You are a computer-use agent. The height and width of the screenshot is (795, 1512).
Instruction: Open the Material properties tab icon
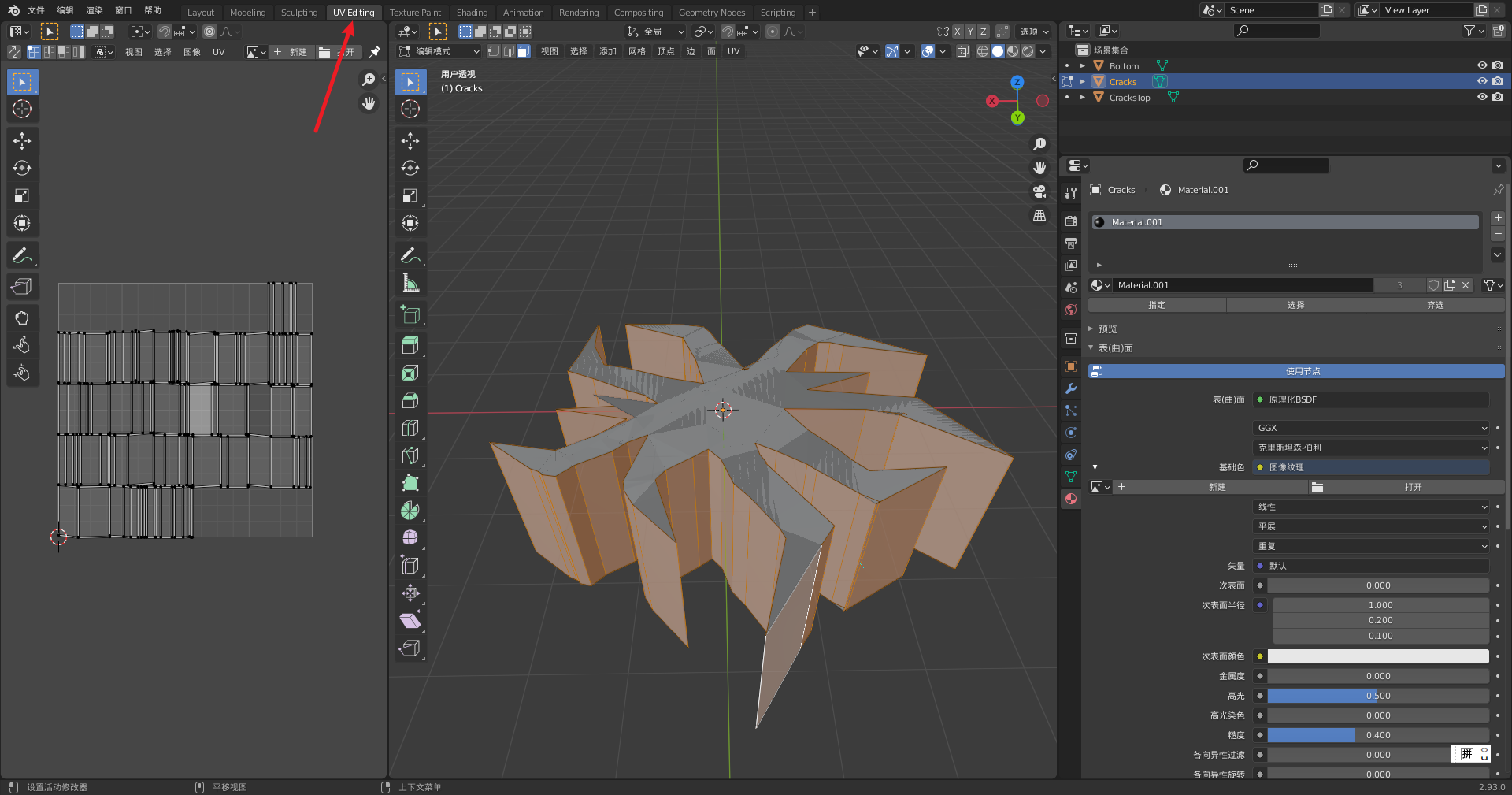[1071, 499]
